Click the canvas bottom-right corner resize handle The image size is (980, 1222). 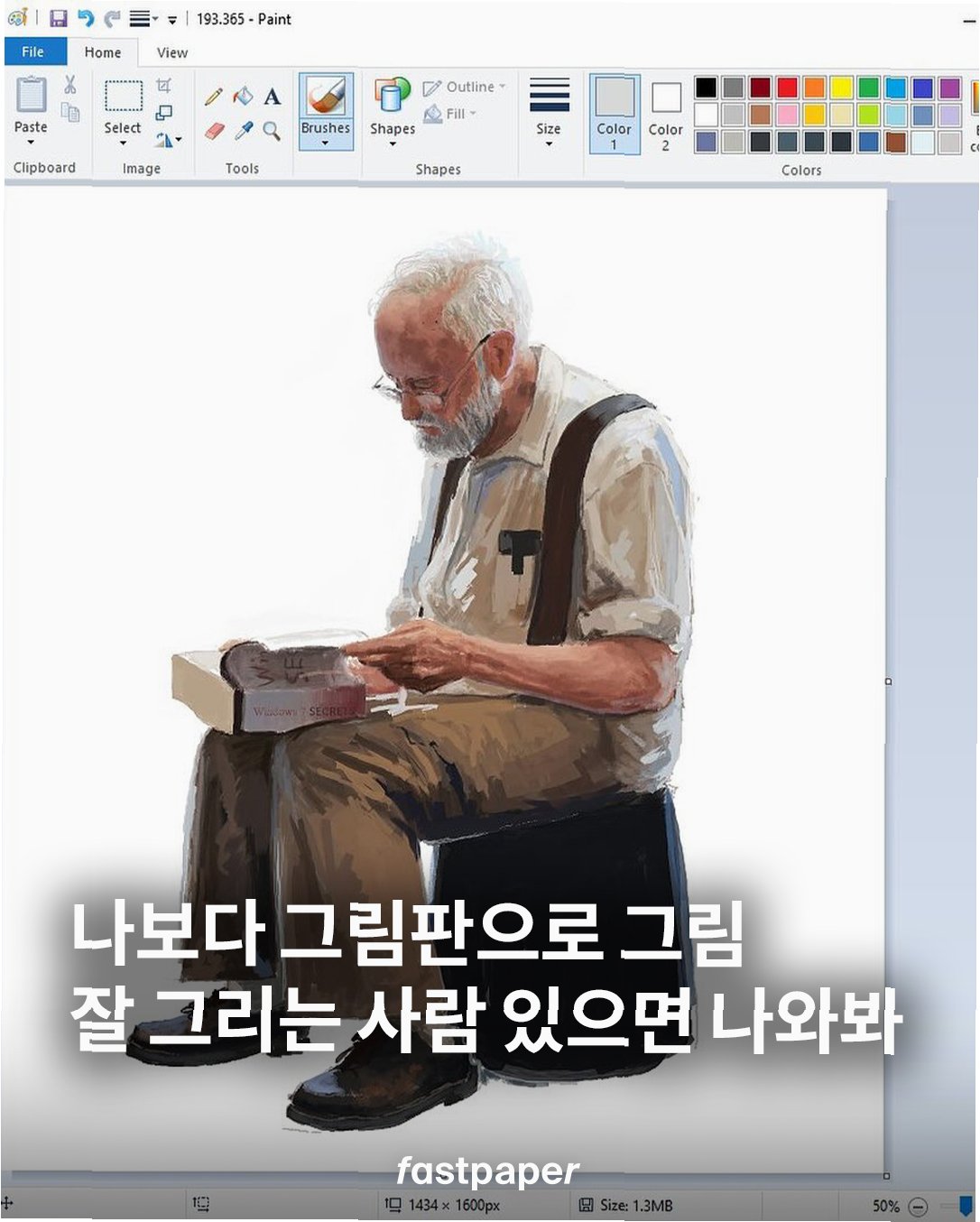coord(886,1175)
